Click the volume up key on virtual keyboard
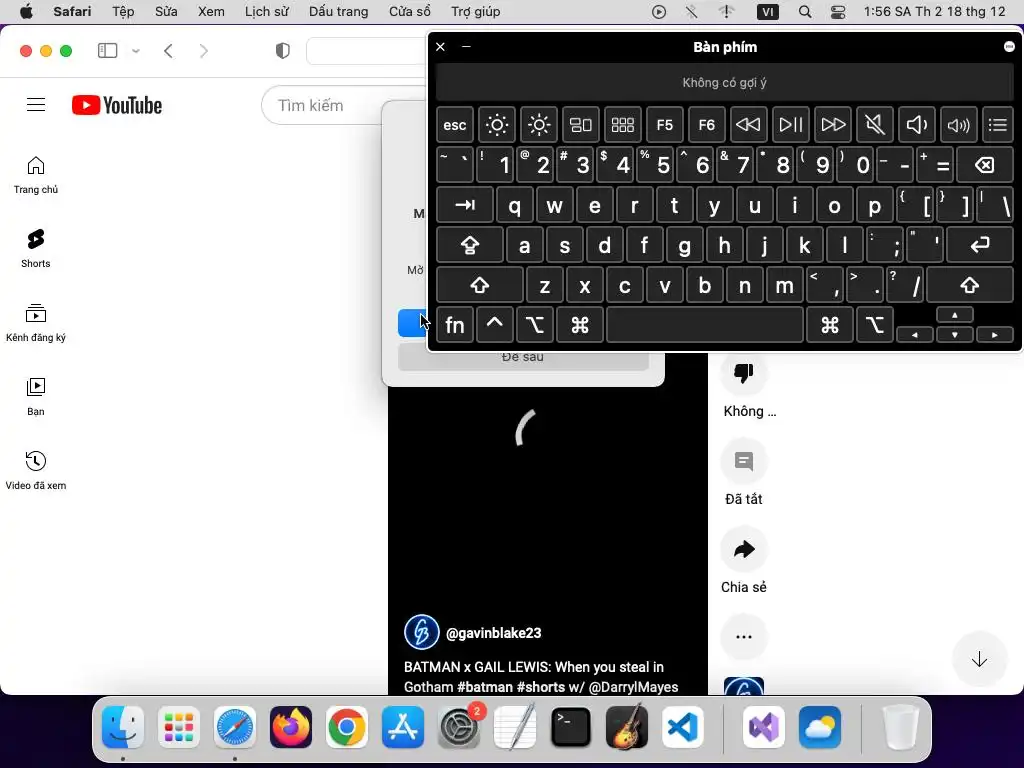 [959, 124]
